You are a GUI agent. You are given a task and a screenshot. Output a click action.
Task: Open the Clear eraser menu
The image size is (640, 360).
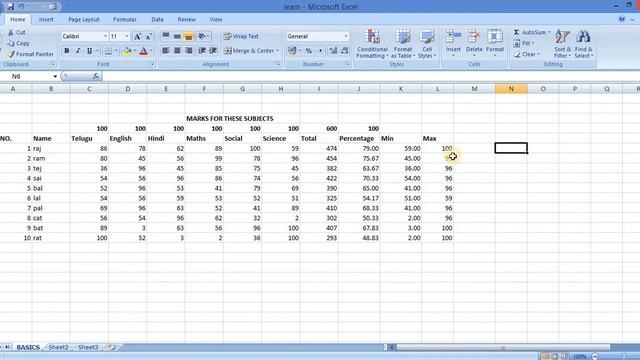click(527, 54)
